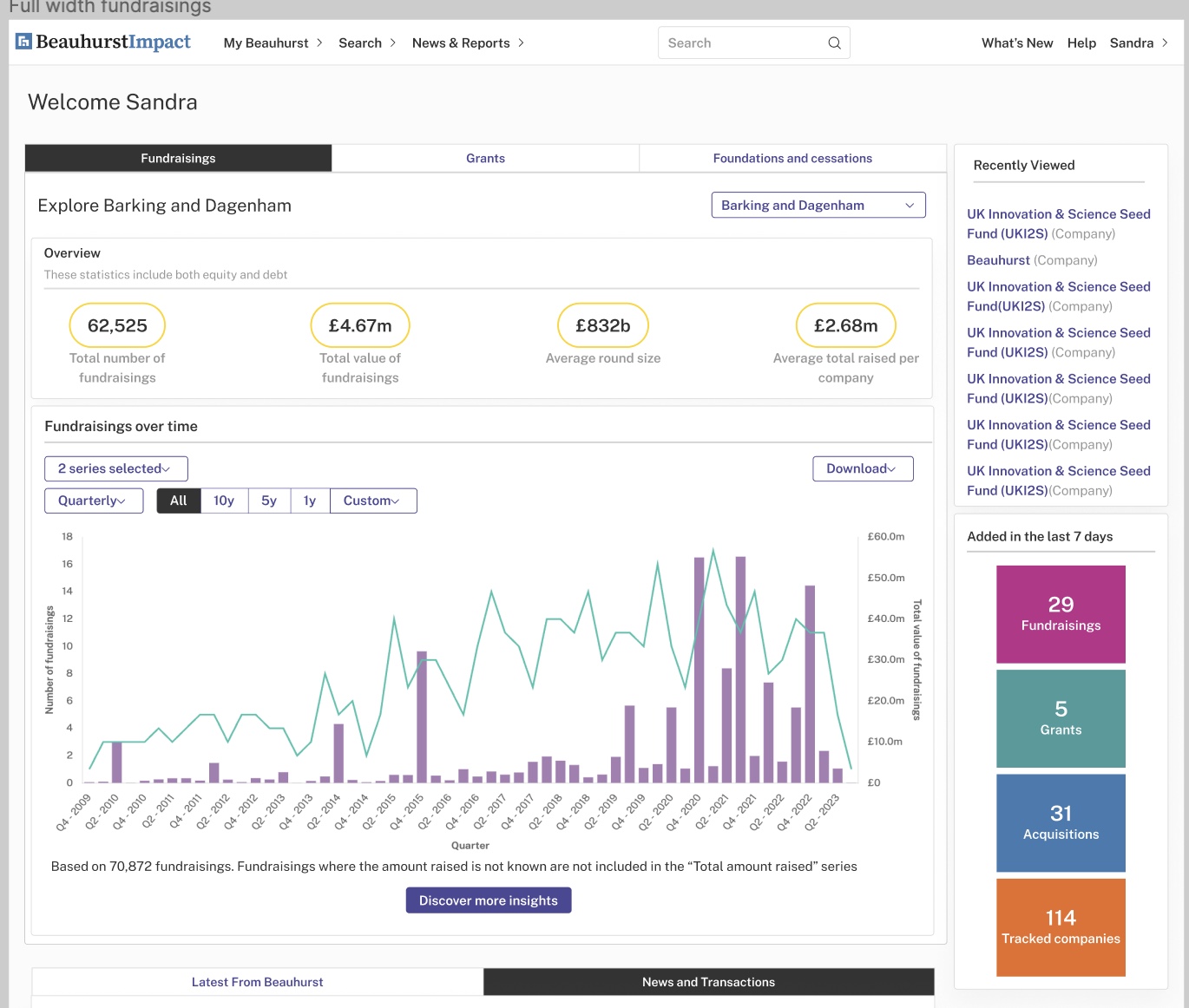
Task: Select the 5y time range
Action: click(269, 501)
